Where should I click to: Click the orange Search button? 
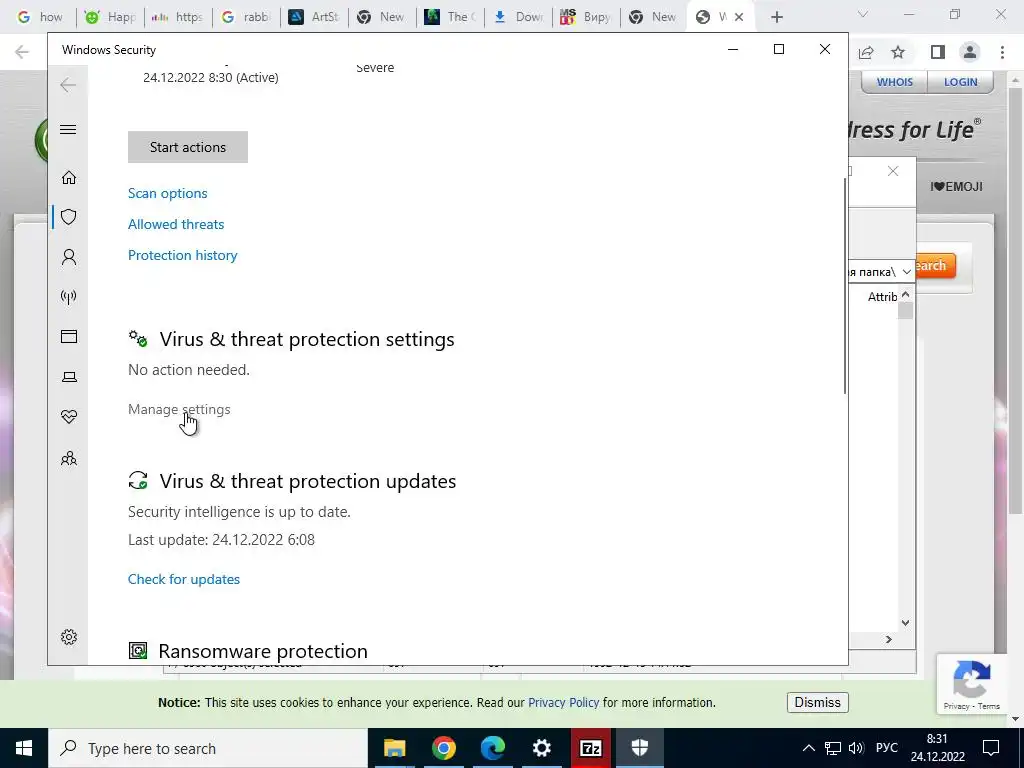935,266
